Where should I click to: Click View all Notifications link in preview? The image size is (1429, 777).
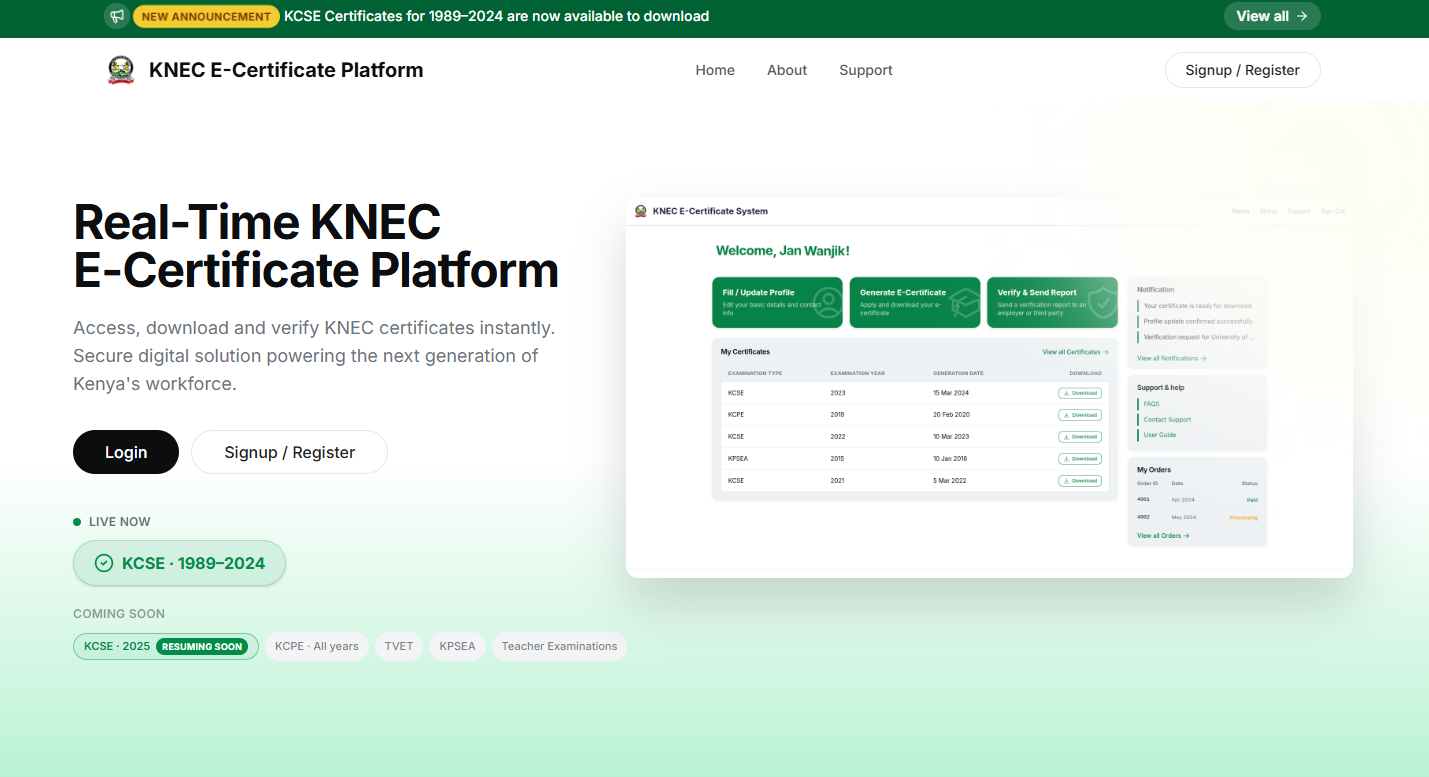coord(1172,358)
